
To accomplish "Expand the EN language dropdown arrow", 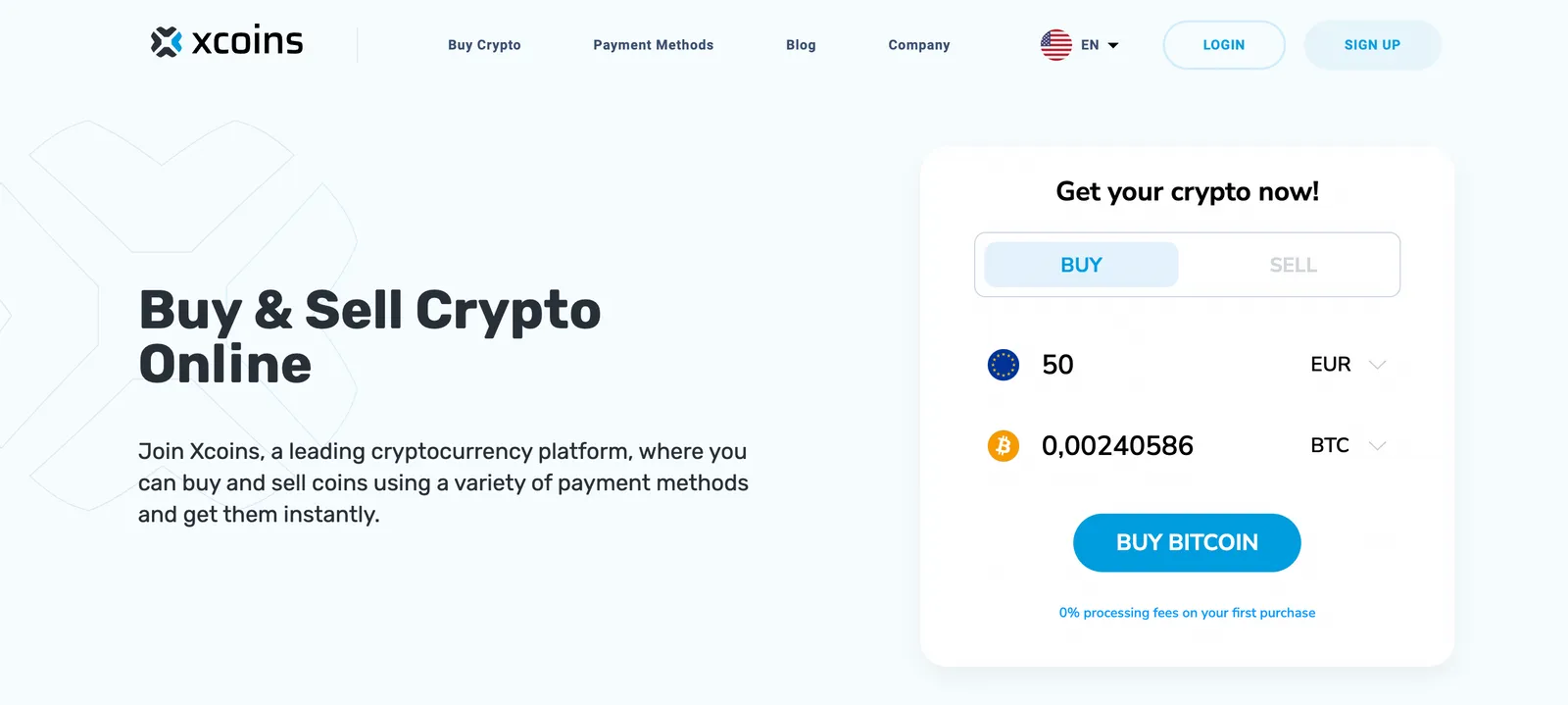I will coord(1113,45).
